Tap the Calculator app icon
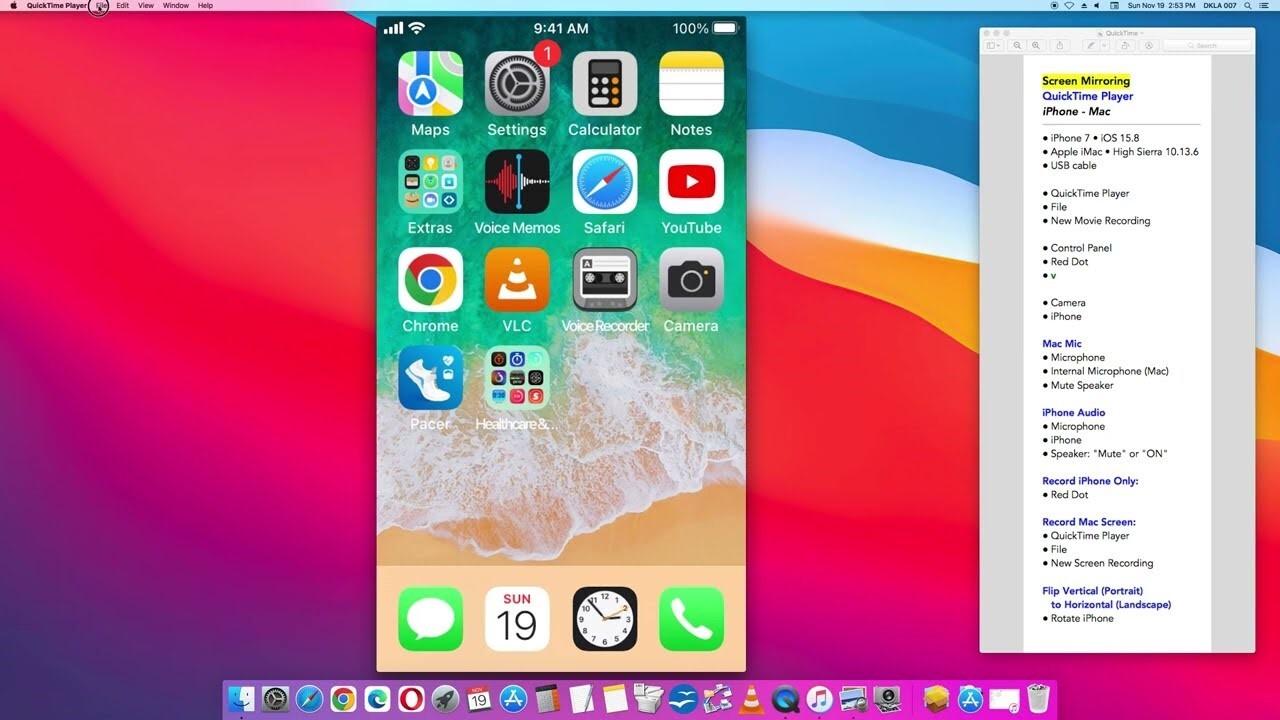This screenshot has height=720, width=1280. pyautogui.click(x=604, y=84)
